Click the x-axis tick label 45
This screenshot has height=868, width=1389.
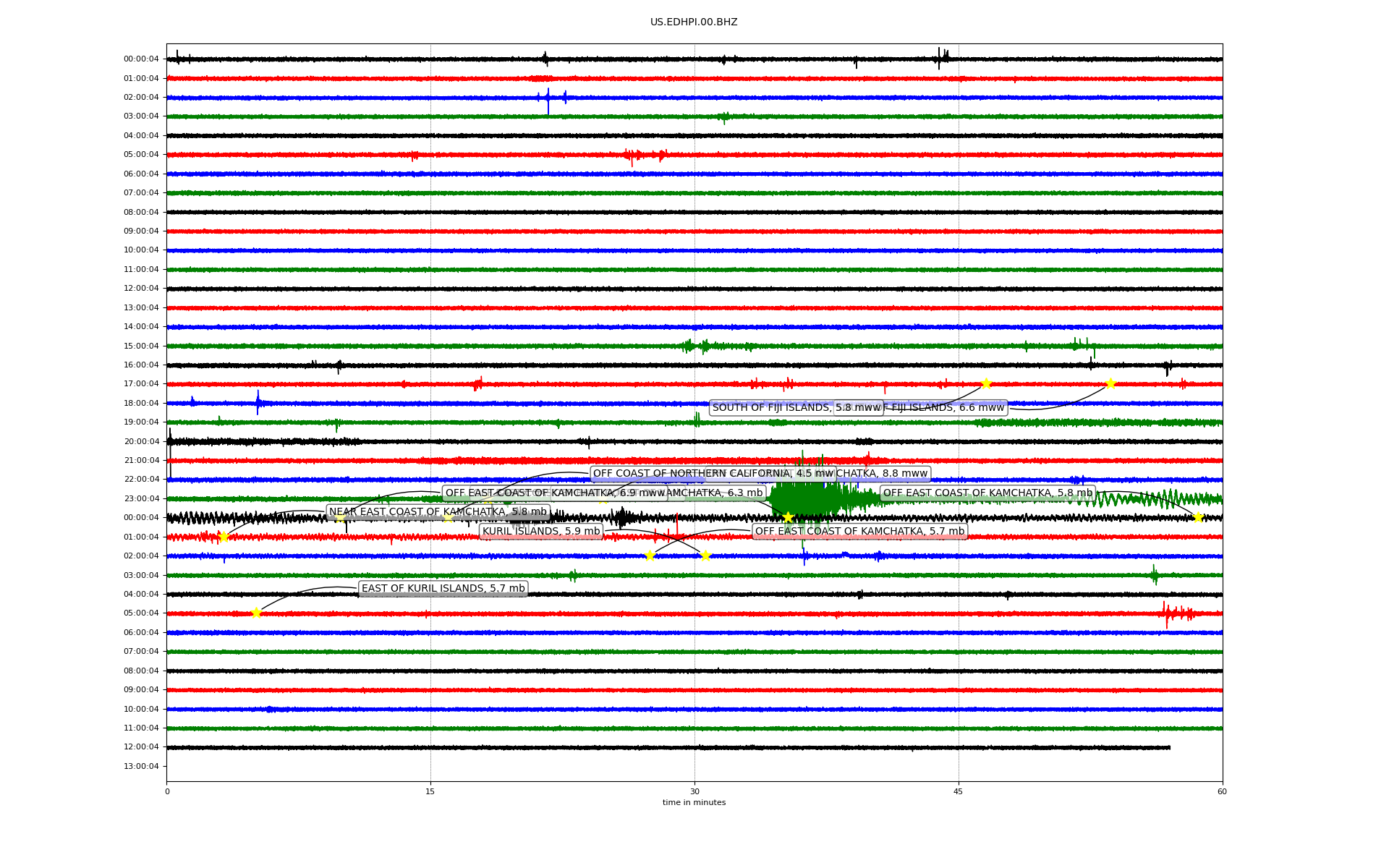point(959,791)
